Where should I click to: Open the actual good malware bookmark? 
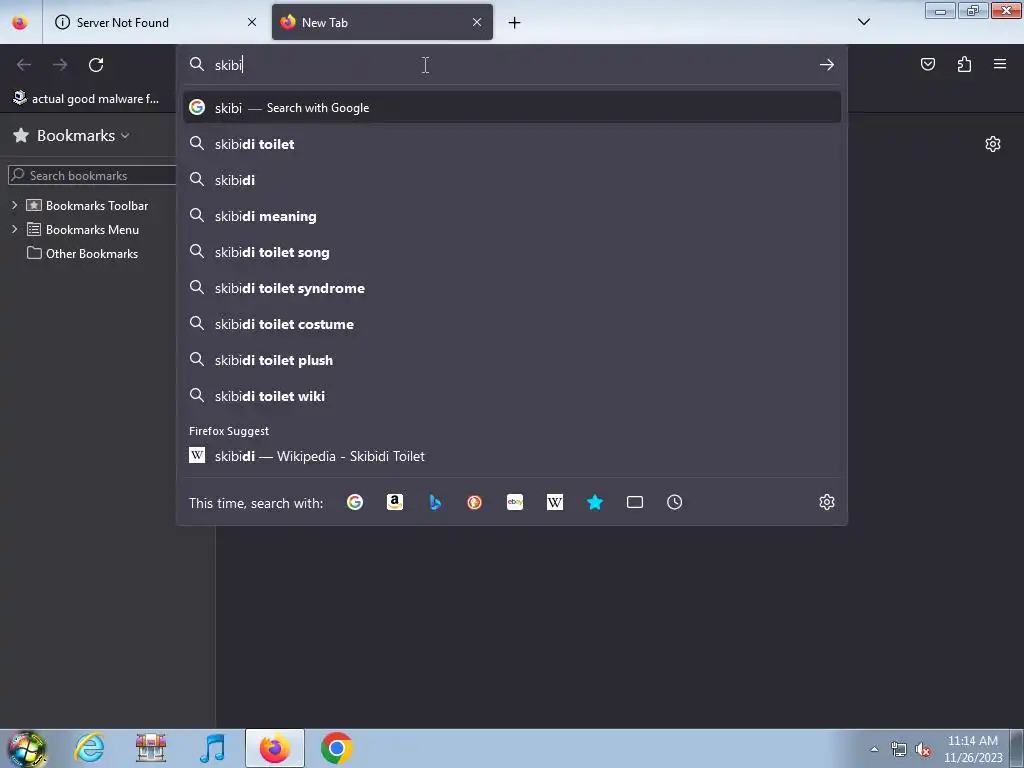click(86, 99)
